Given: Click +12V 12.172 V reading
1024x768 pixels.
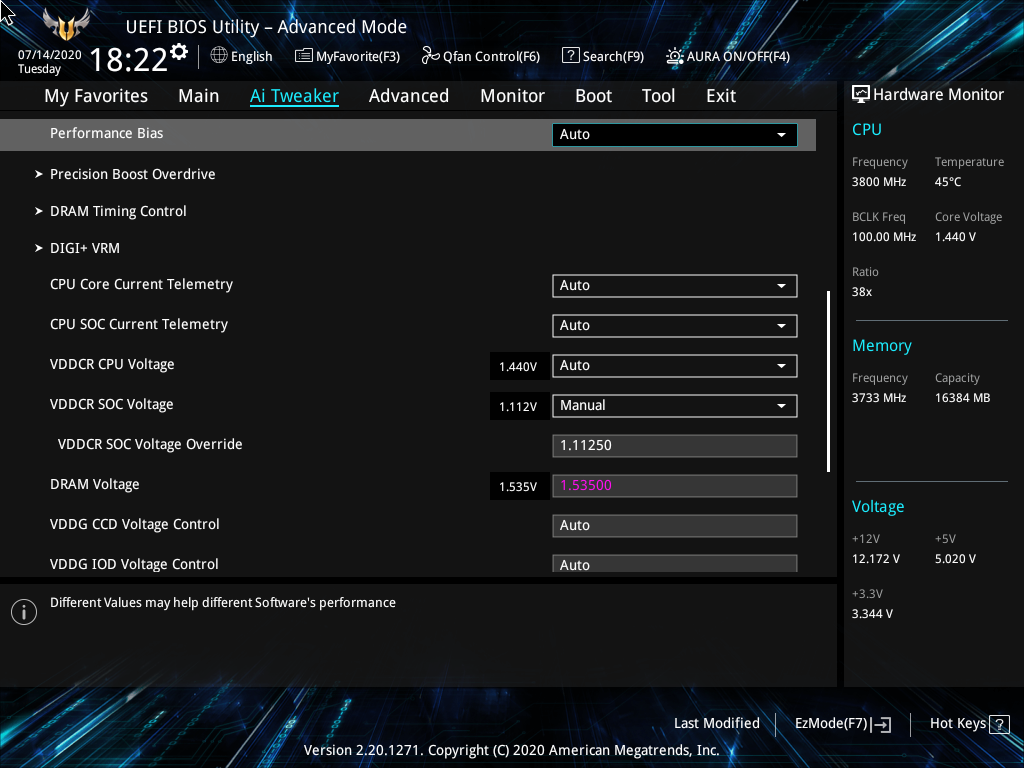Looking at the screenshot, I should [x=876, y=559].
